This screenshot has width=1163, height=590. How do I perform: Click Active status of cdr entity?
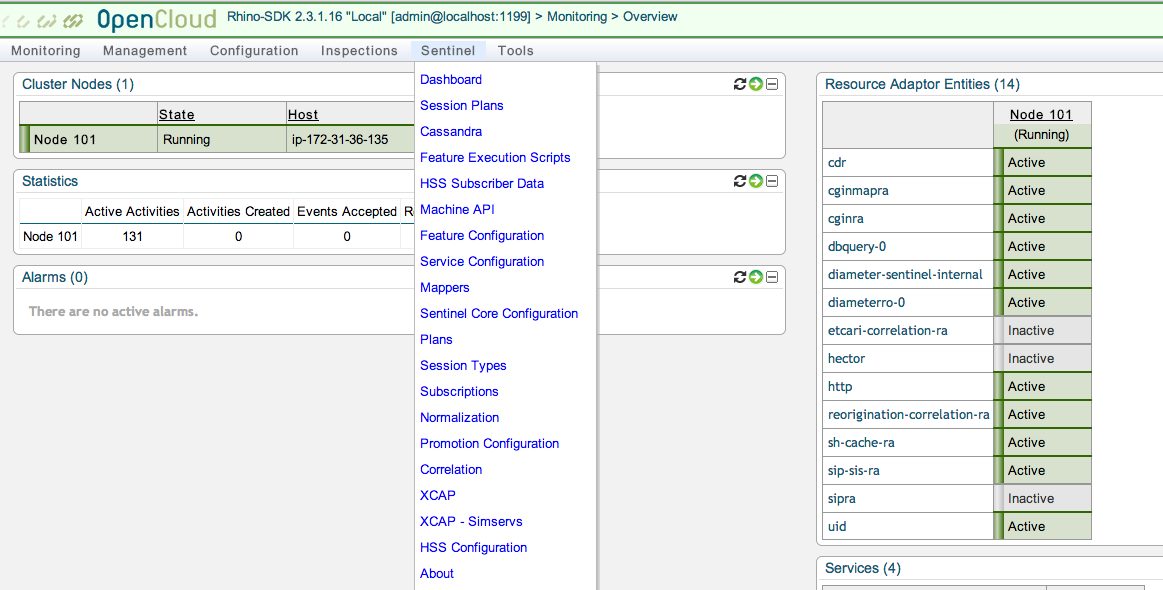tap(1026, 163)
